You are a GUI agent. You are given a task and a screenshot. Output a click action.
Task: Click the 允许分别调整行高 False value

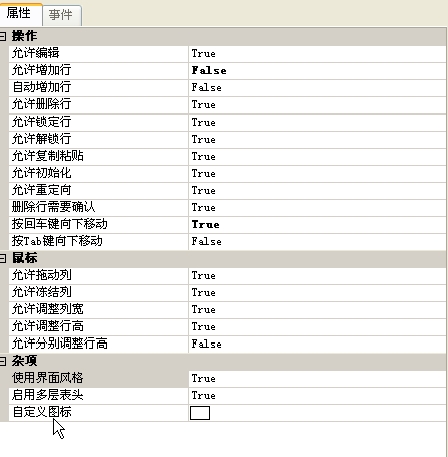coord(206,344)
